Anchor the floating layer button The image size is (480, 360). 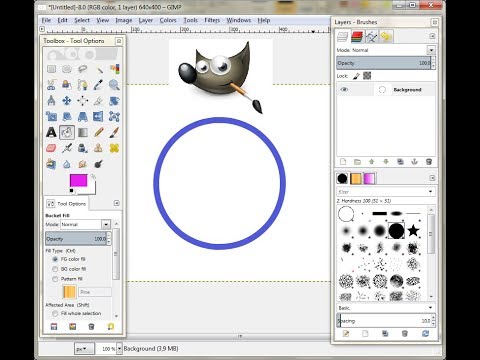(x=415, y=162)
